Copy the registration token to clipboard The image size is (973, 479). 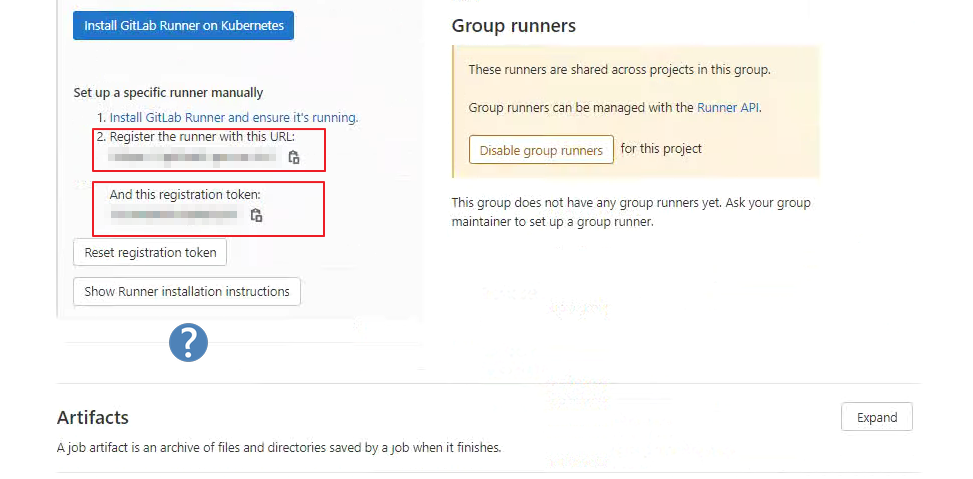click(256, 215)
